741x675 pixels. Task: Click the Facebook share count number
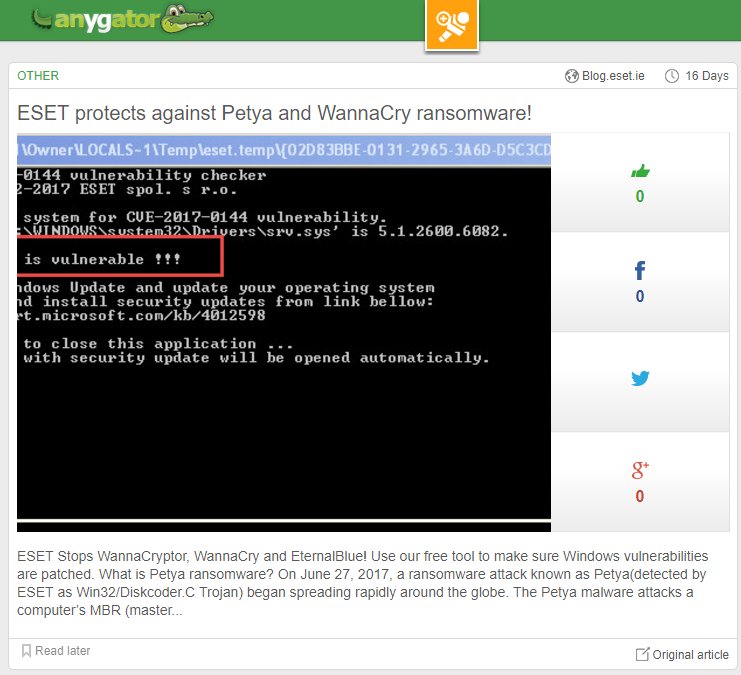(x=640, y=296)
